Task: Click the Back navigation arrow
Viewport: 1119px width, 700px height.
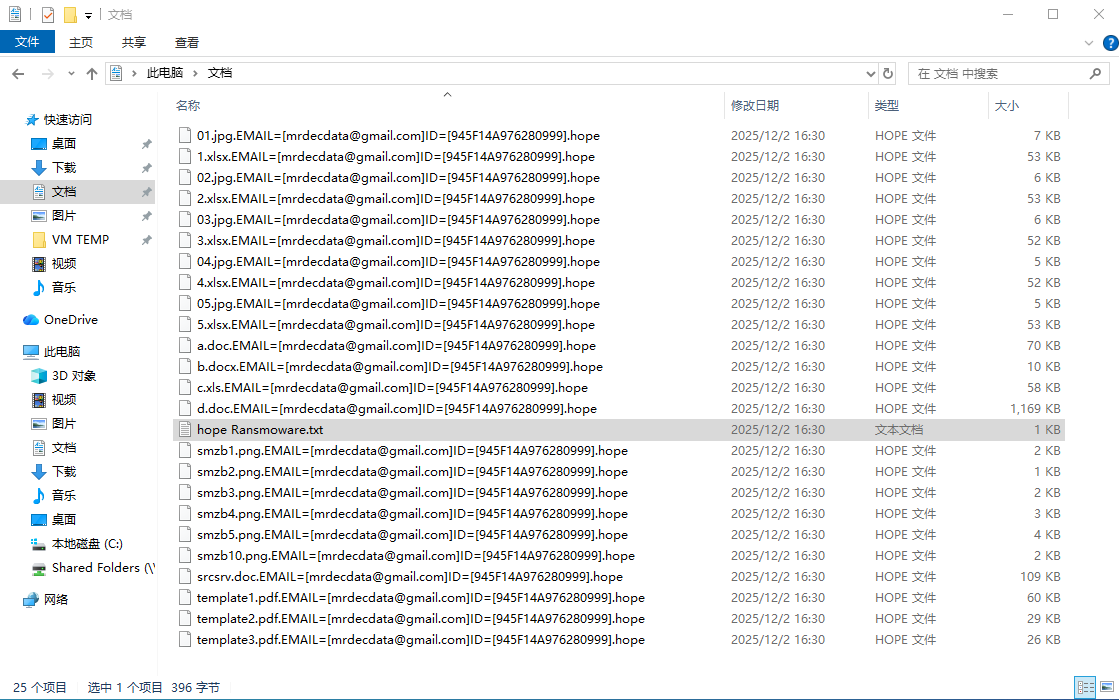Action: tap(18, 74)
